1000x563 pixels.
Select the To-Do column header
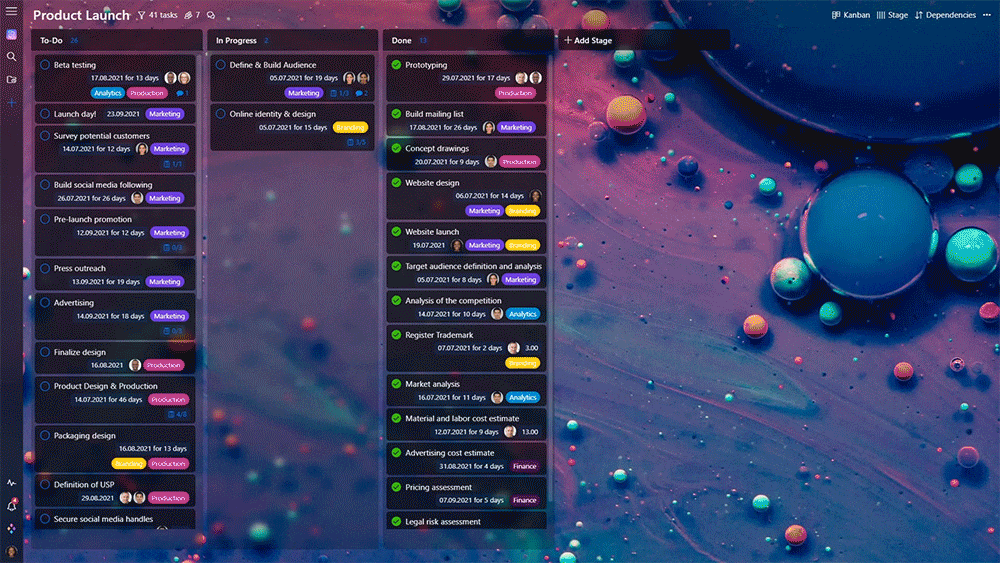51,41
